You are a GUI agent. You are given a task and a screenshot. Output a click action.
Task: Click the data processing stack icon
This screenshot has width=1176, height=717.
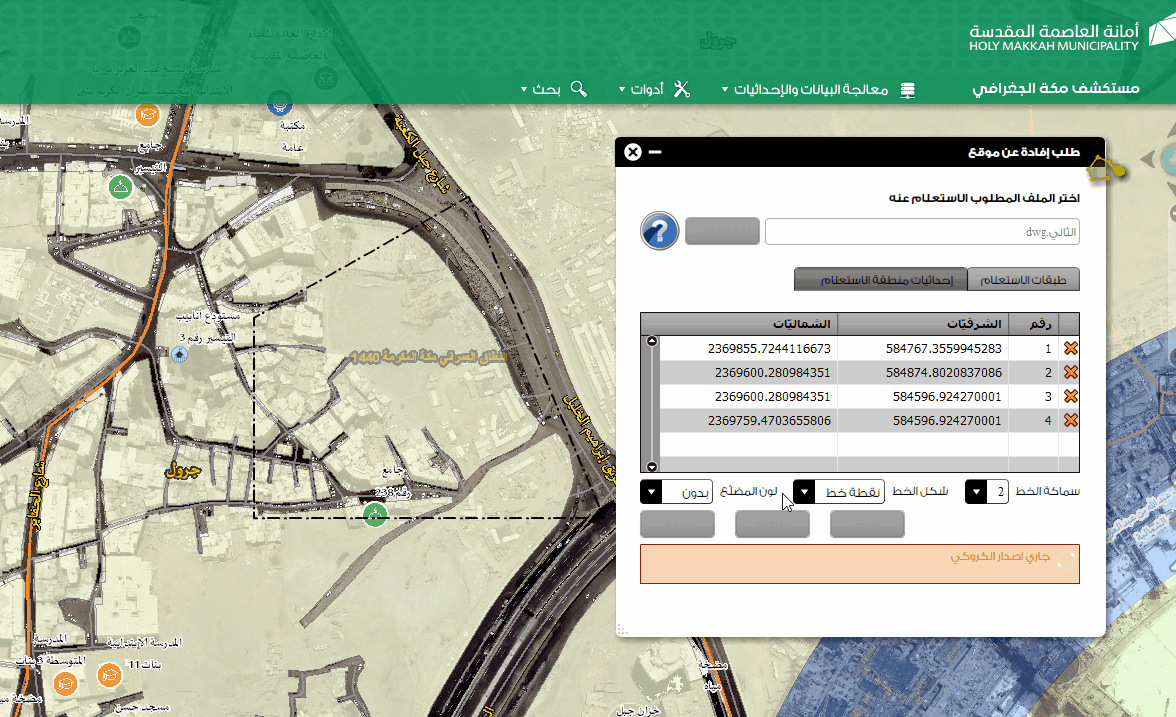(908, 90)
